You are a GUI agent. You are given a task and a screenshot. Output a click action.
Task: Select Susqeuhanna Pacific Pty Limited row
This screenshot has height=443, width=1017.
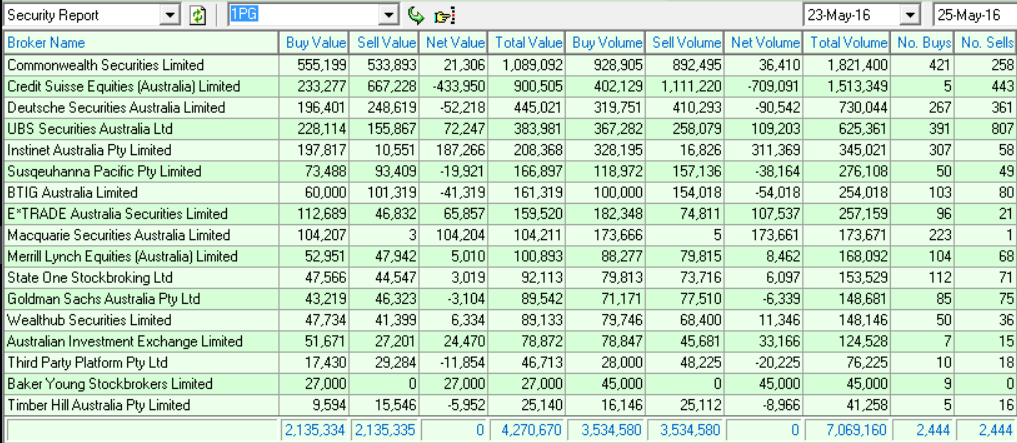(x=508, y=171)
